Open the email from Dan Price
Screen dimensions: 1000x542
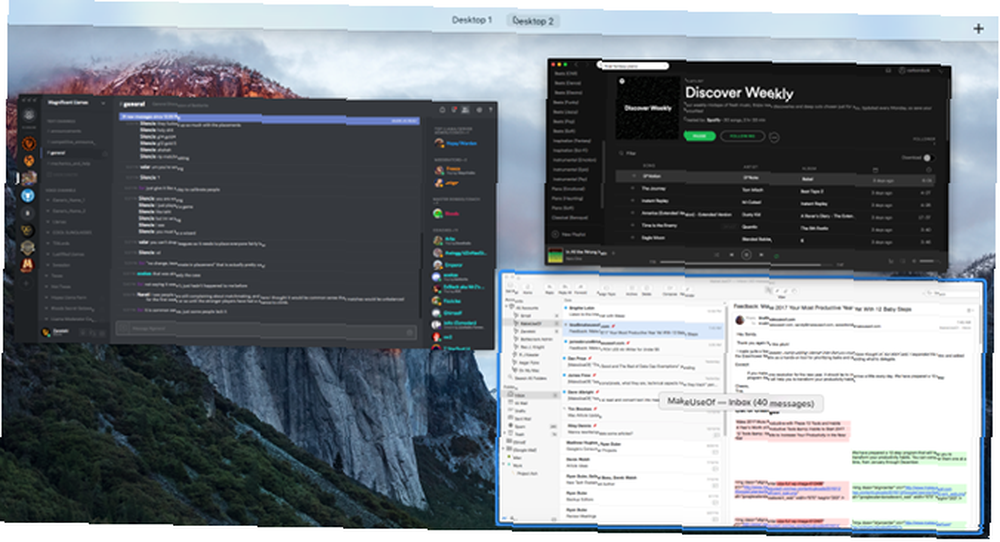(643, 362)
